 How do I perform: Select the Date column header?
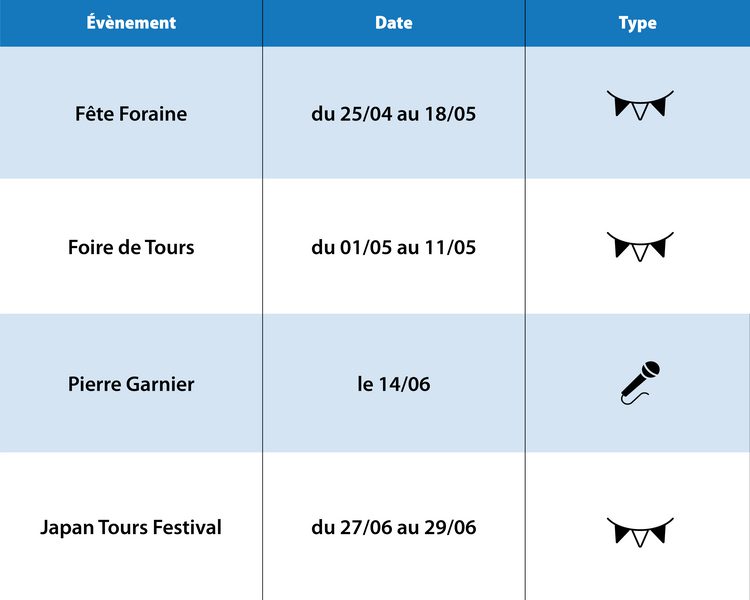click(394, 22)
